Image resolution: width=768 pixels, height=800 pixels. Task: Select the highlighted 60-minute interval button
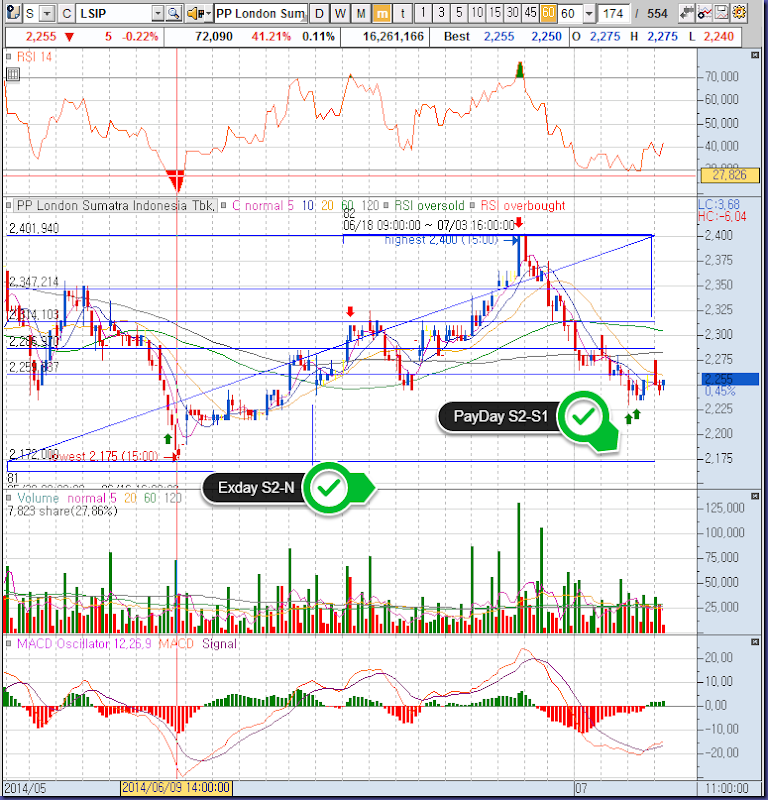point(549,13)
